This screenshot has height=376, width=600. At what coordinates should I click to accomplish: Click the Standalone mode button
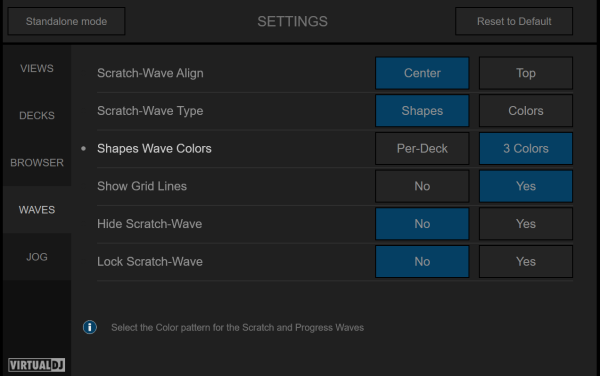(66, 21)
